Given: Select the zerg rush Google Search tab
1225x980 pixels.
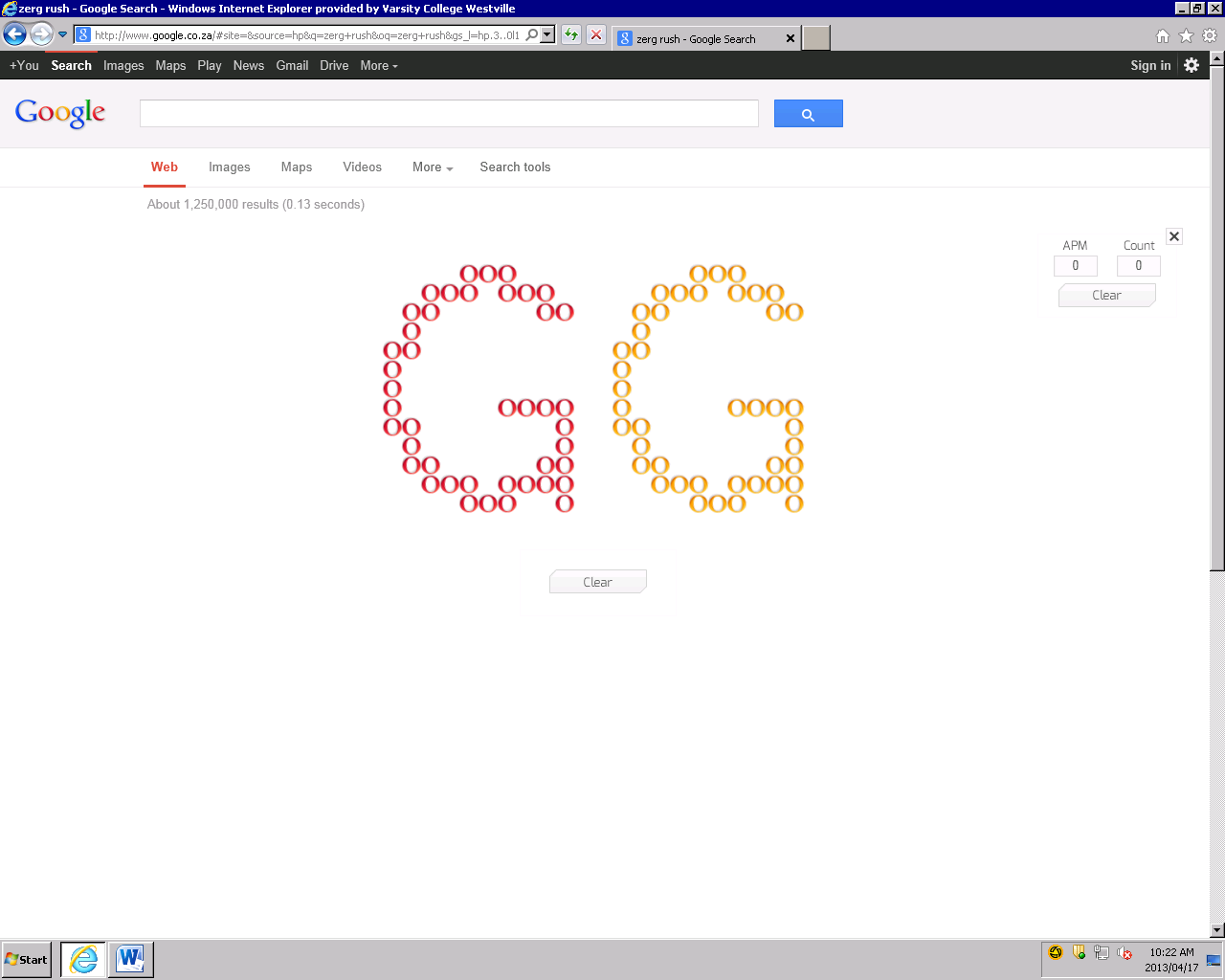Looking at the screenshot, I should [704, 38].
